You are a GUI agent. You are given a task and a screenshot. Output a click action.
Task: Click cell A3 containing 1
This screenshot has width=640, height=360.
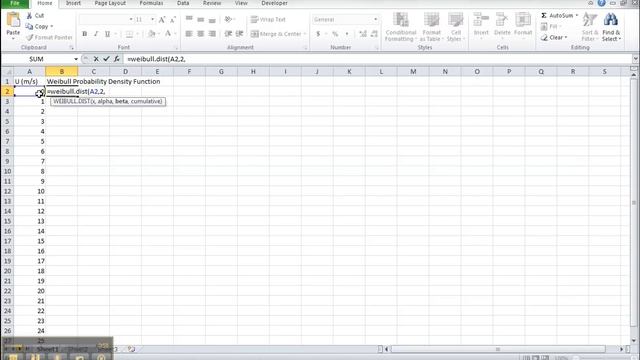tap(29, 101)
